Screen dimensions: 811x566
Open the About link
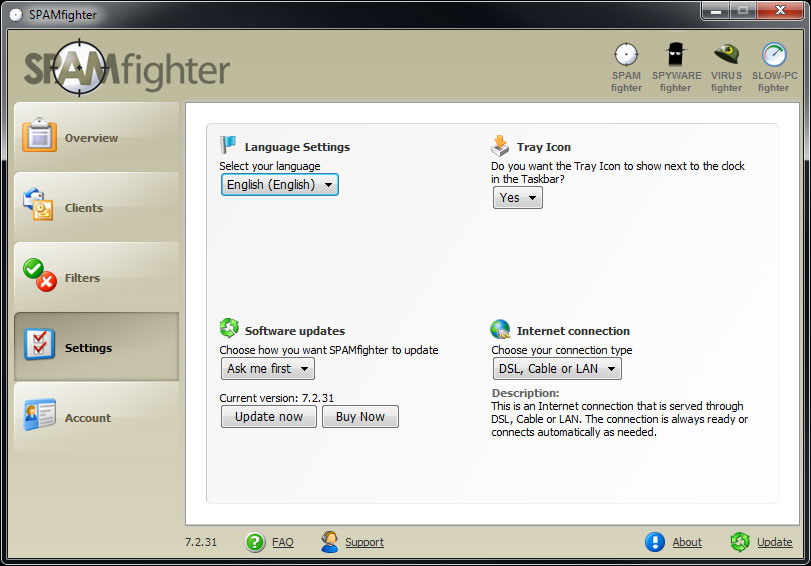687,542
